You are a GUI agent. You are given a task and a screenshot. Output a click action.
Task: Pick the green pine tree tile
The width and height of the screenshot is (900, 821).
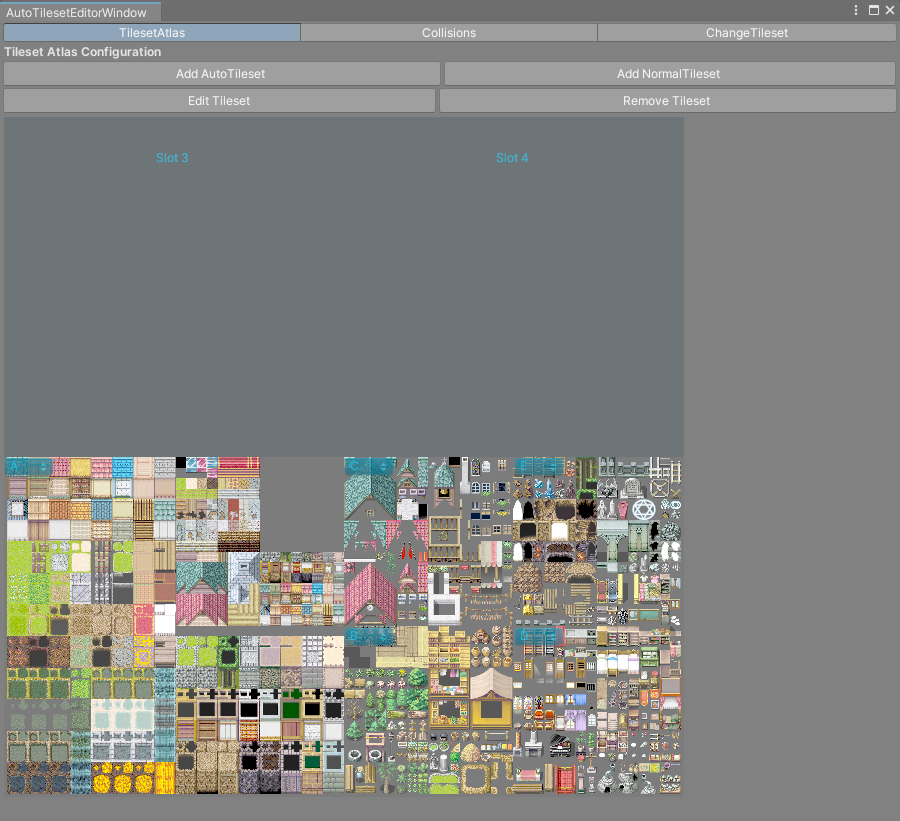[x=354, y=730]
